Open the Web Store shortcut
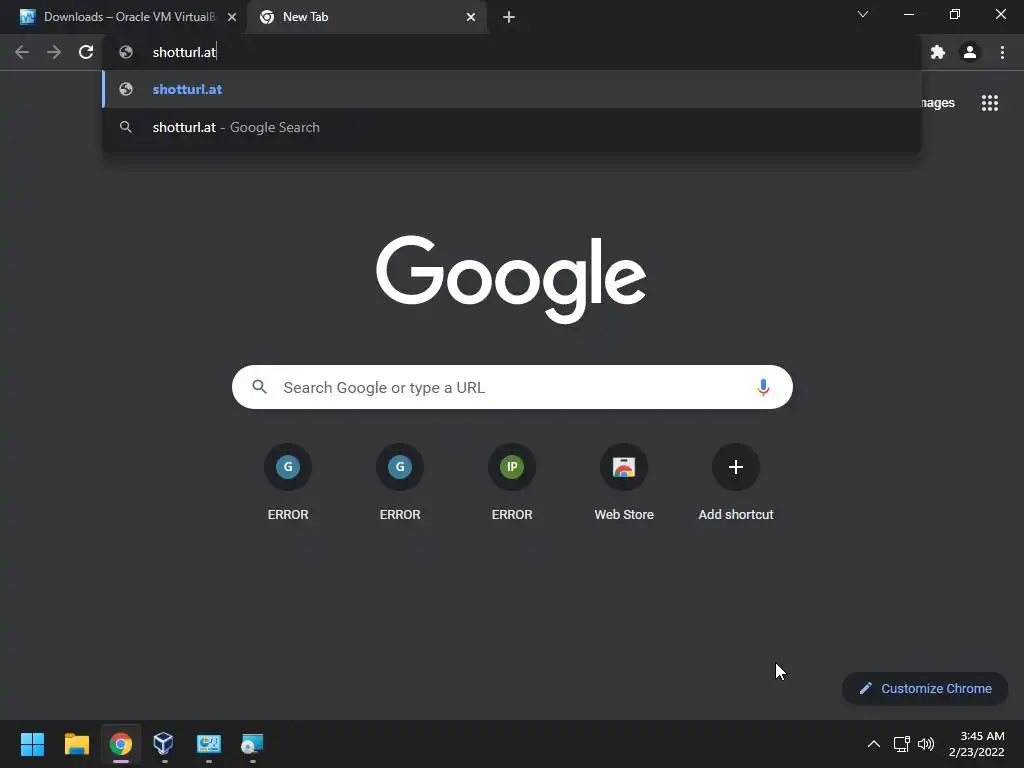The width and height of the screenshot is (1024, 768). [x=624, y=483]
